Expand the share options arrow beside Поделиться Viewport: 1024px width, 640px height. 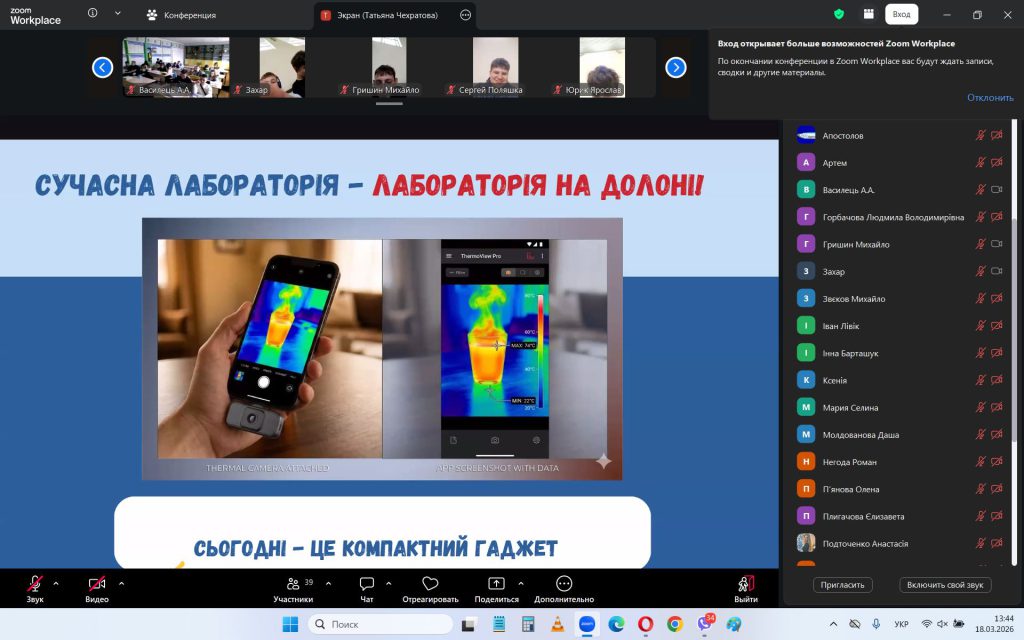coord(521,583)
